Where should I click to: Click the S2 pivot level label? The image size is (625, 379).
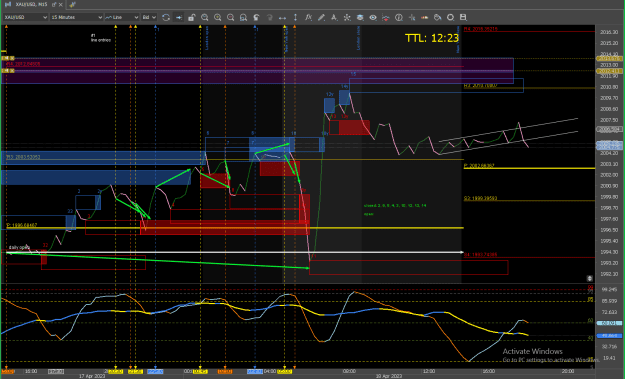point(480,198)
